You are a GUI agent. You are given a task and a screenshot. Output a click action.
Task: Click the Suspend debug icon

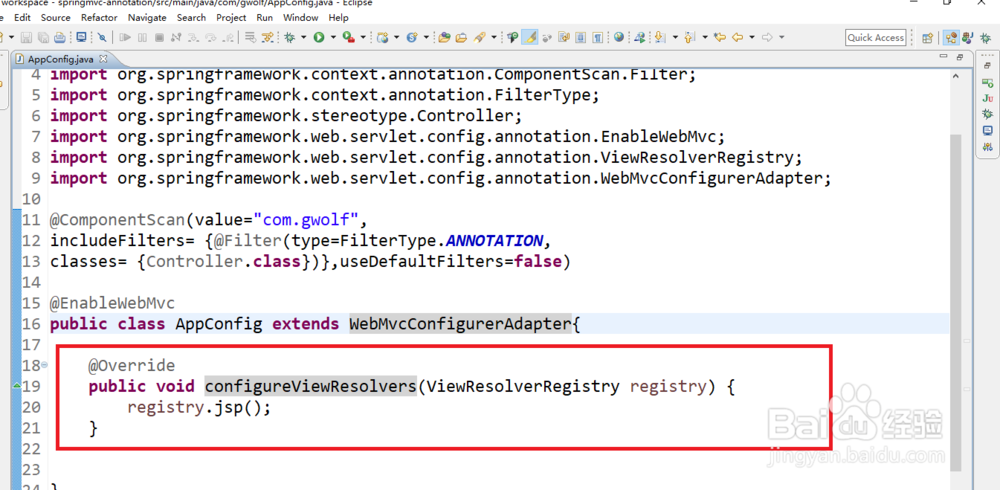point(142,38)
